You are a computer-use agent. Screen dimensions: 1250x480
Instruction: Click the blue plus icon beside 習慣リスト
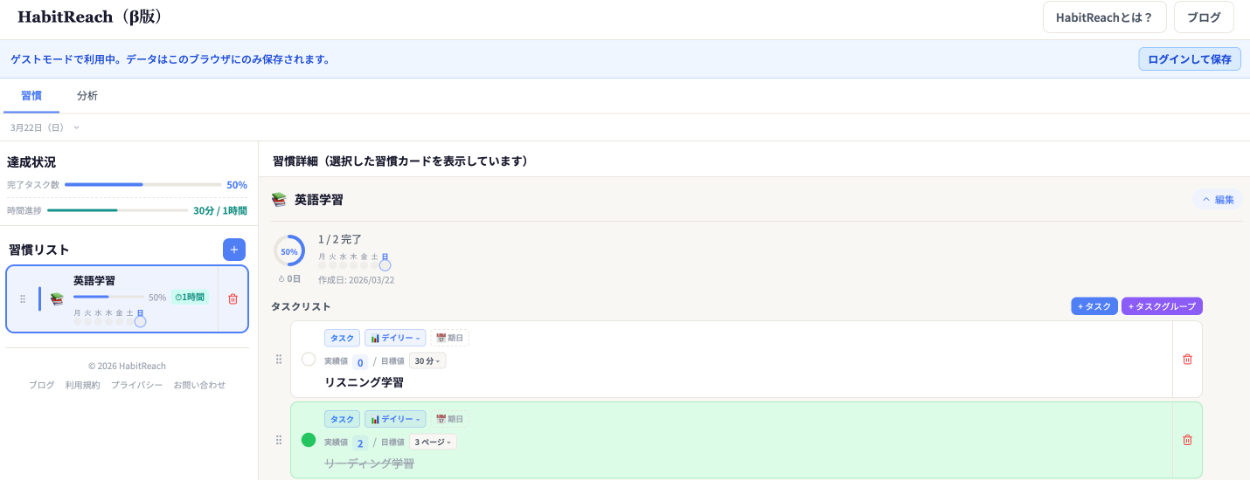point(234,250)
